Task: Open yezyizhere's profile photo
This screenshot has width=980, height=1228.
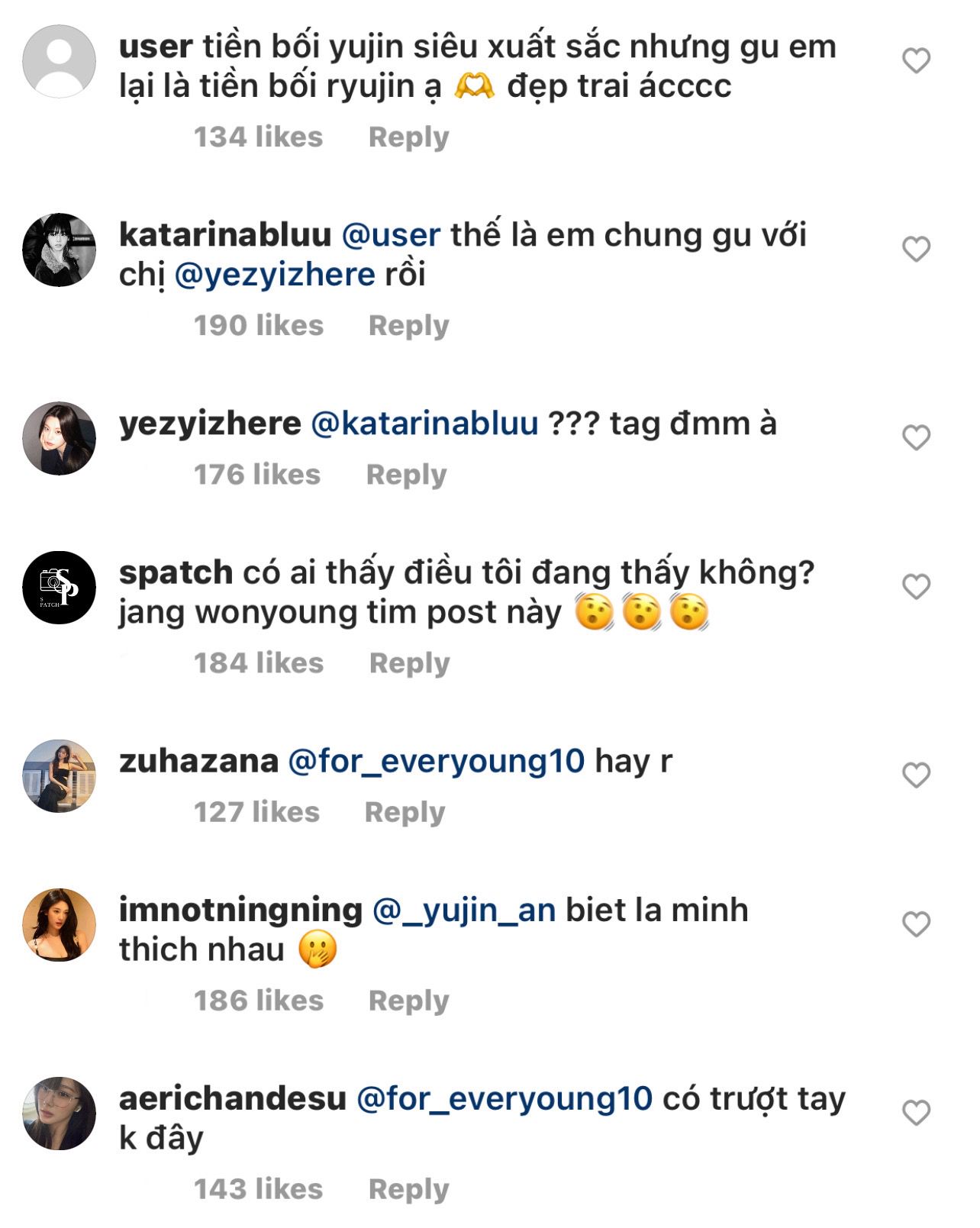Action: click(x=60, y=438)
